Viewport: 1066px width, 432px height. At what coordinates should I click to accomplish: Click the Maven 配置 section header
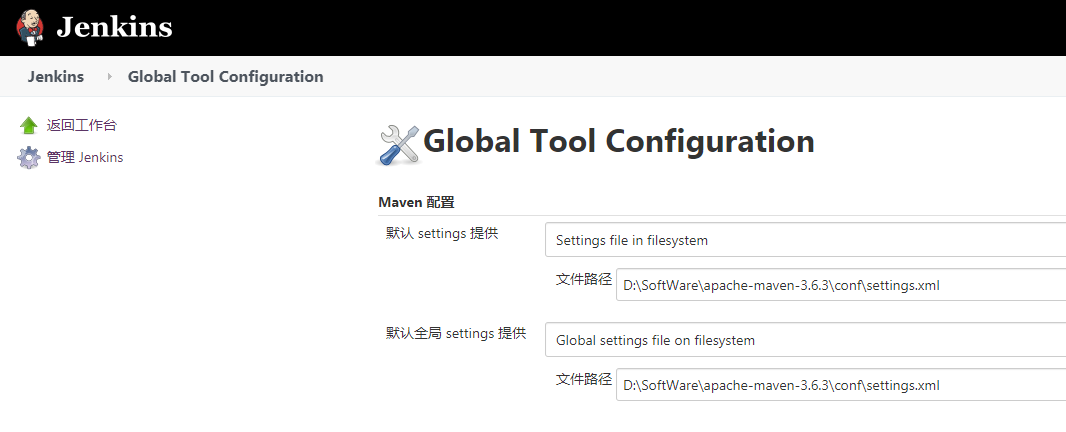click(416, 202)
